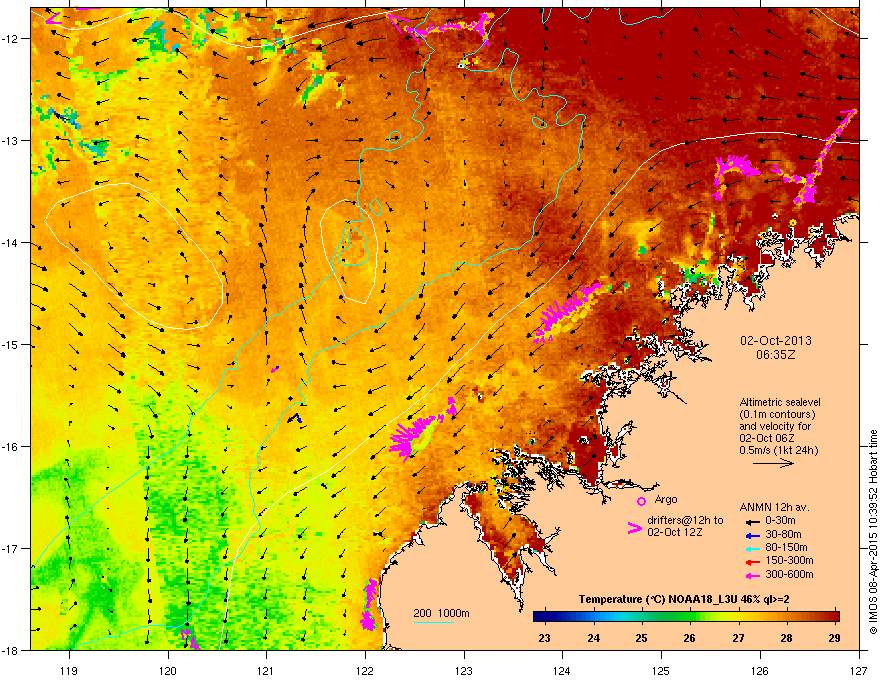Click the magenta Argo circle legend symbol
The image size is (880, 680).
point(641,501)
